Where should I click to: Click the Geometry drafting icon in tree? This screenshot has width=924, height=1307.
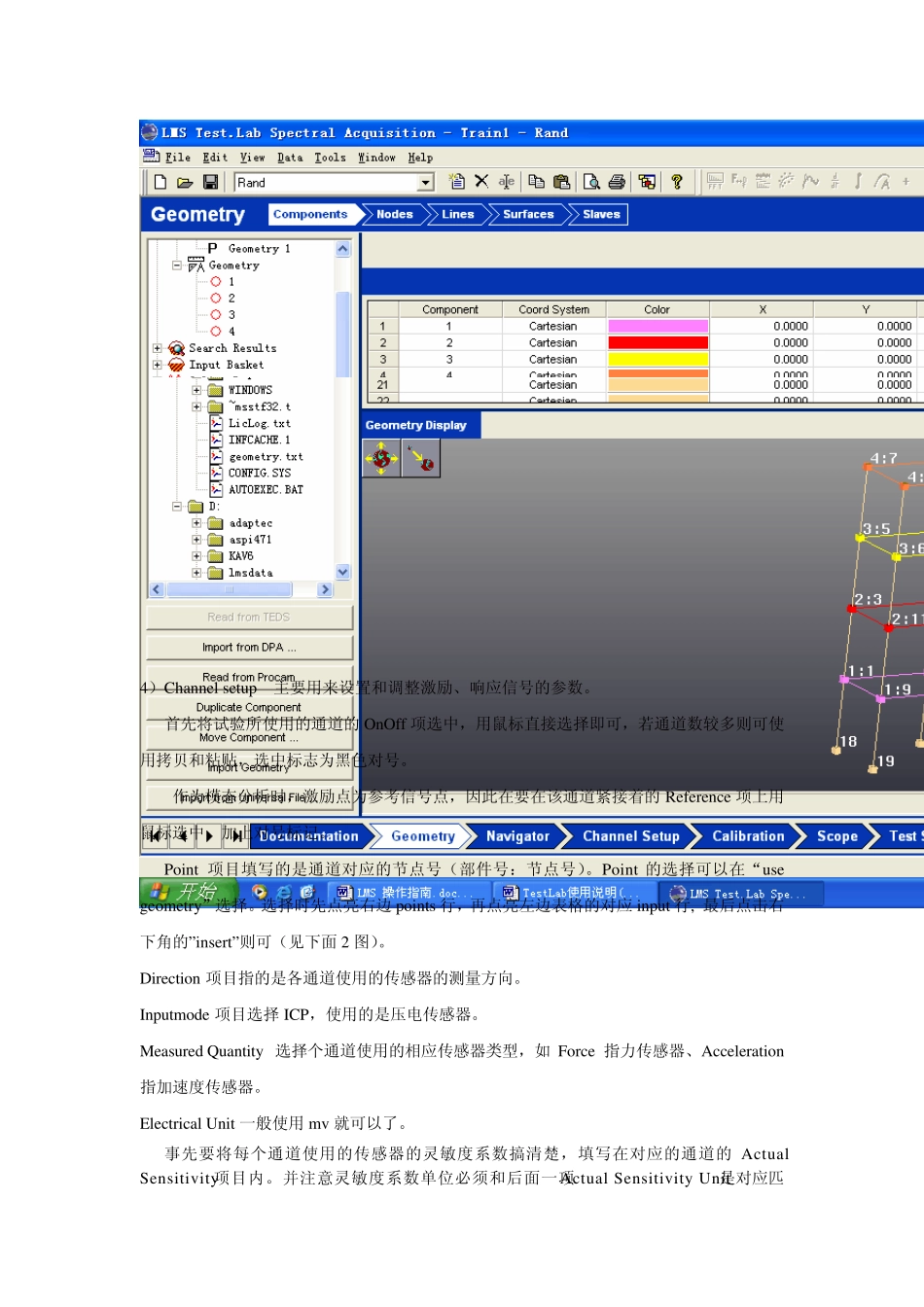[x=195, y=265]
